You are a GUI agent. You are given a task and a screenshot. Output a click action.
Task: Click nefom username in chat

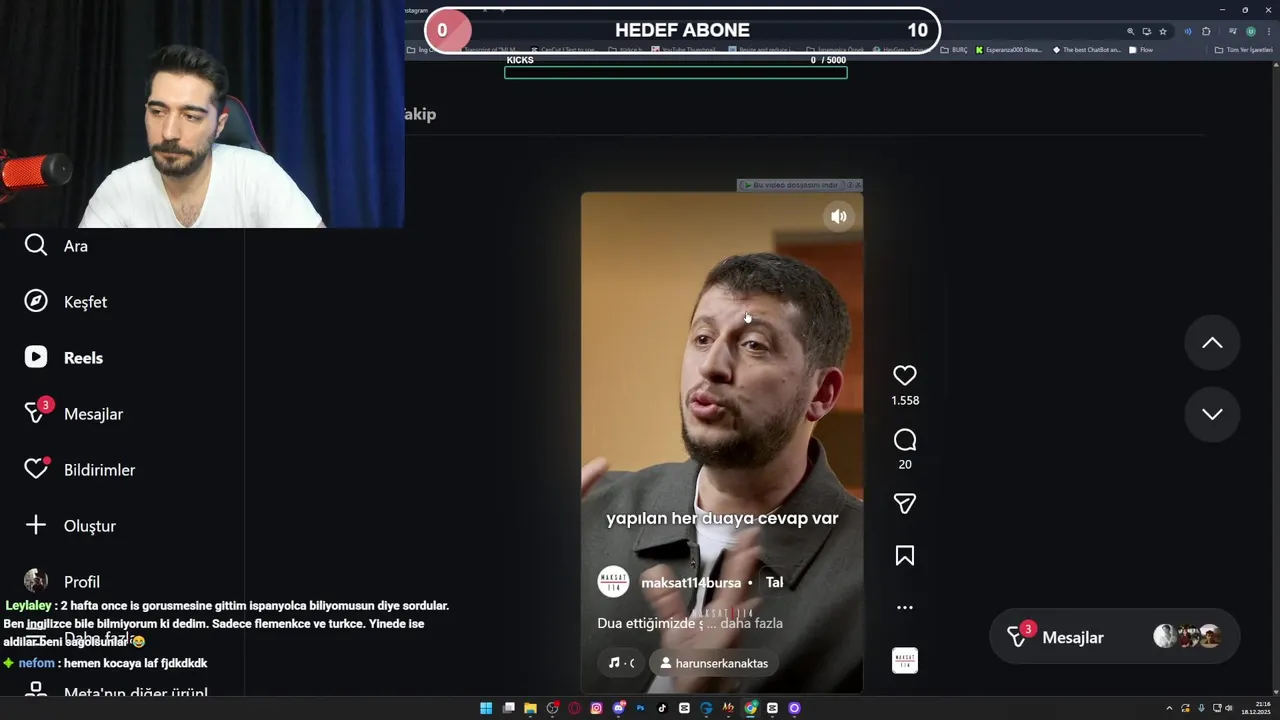36,663
